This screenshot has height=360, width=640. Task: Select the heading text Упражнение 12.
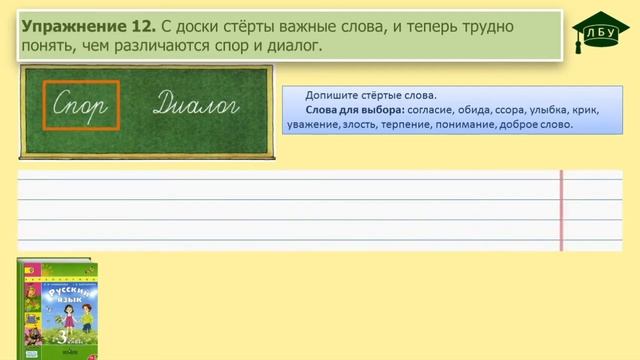[x=89, y=27]
